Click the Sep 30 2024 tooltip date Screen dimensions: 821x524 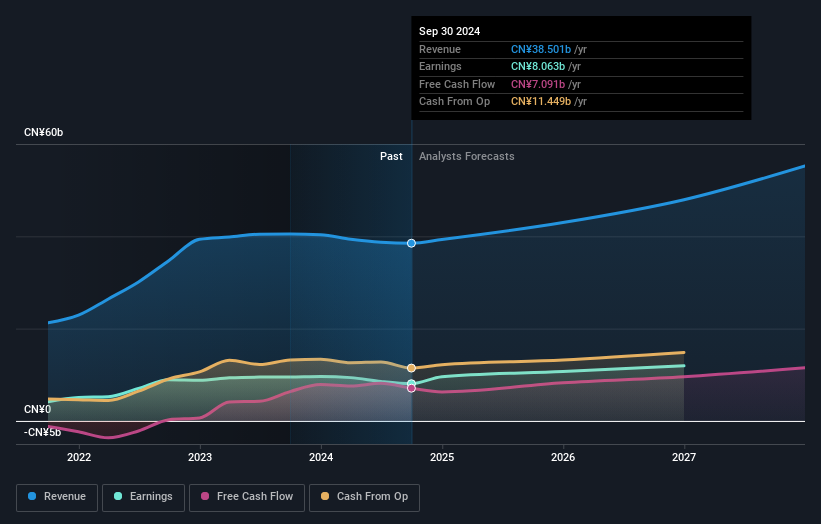tap(449, 31)
